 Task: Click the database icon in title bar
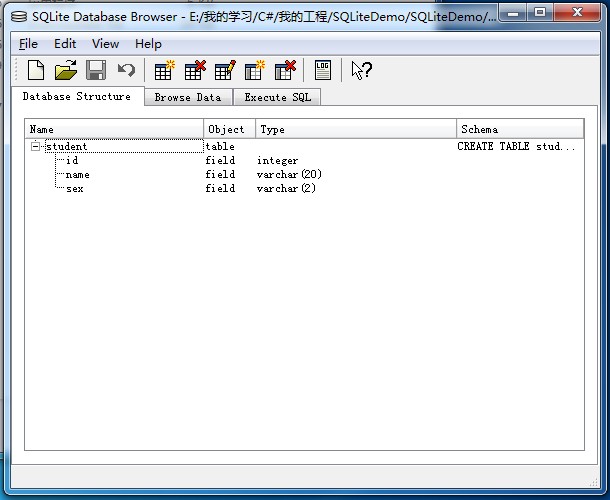19,16
